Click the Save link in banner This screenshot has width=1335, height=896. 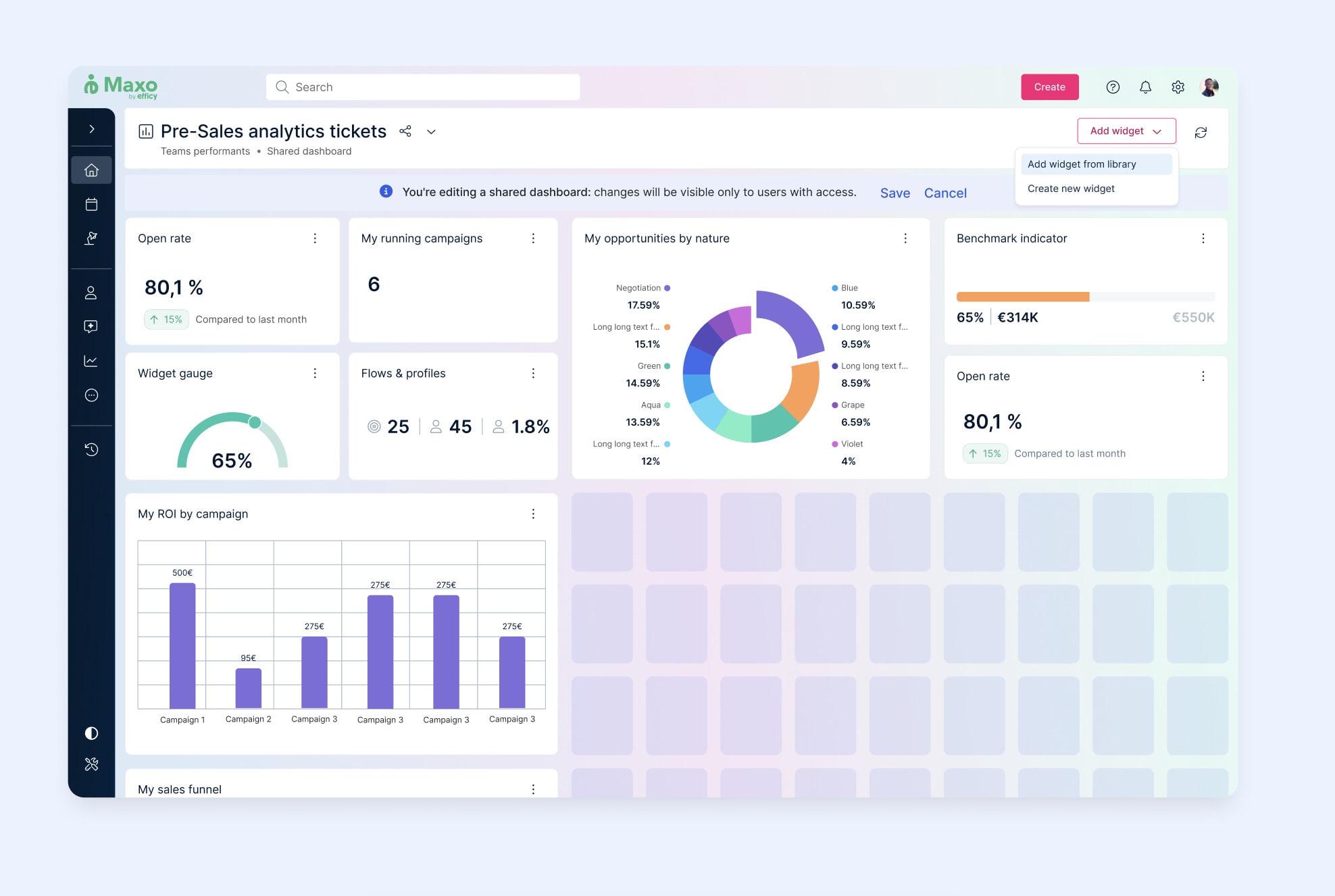pyautogui.click(x=895, y=193)
